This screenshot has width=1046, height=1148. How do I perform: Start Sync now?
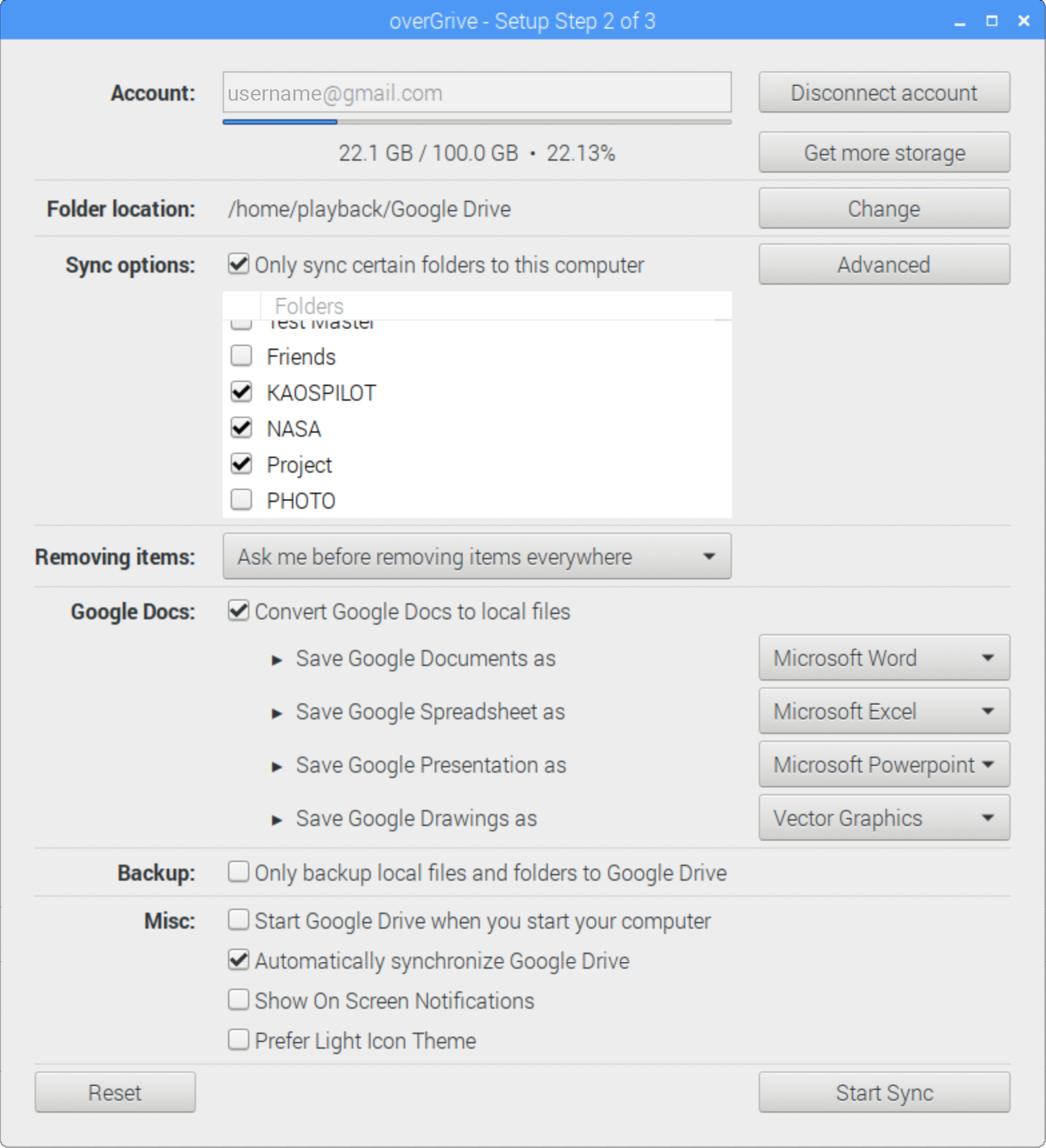coord(883,1093)
